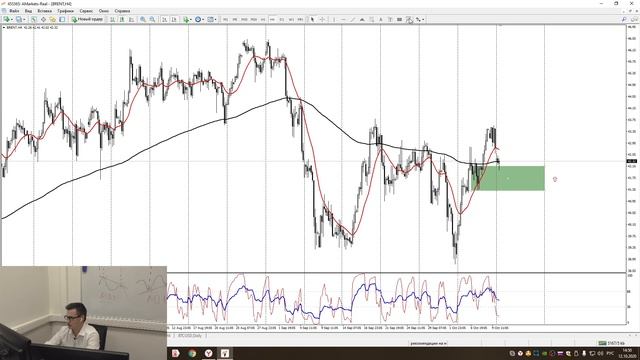Image resolution: width=640 pixels, height=360 pixels.
Task: Select the M1 timeframe
Action: pyautogui.click(x=225, y=19)
